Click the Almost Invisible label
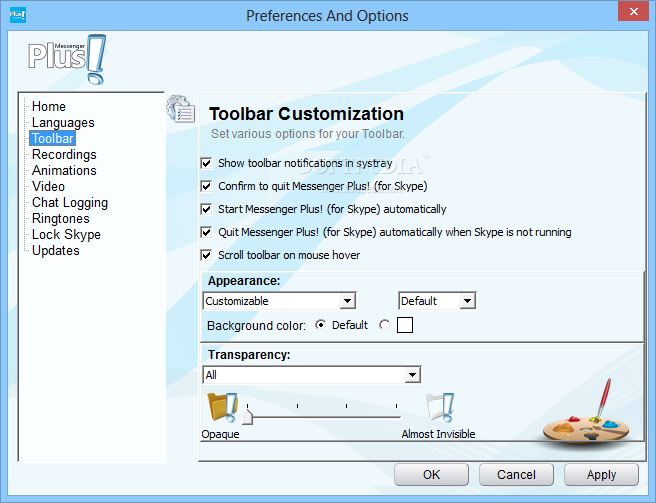This screenshot has width=656, height=503. coord(438,434)
